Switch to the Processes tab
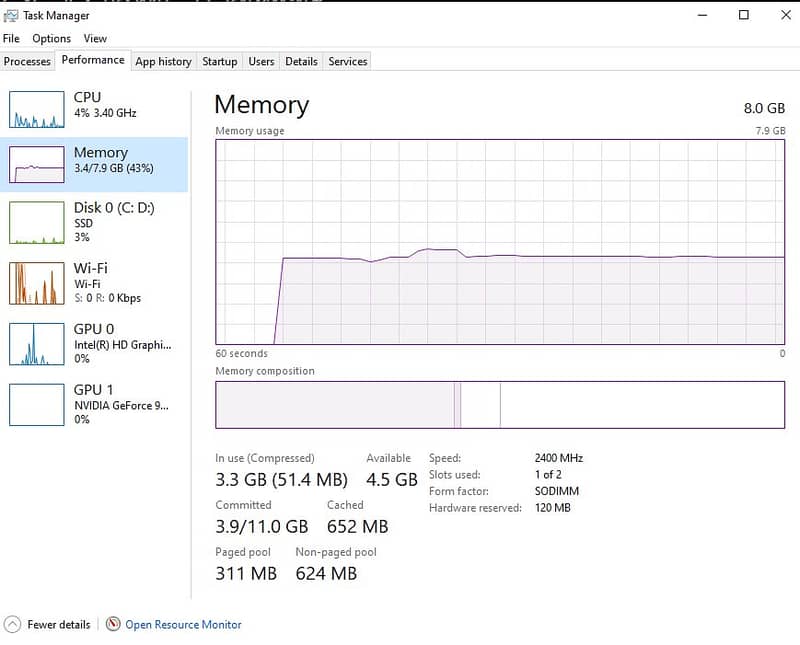 click(x=27, y=61)
